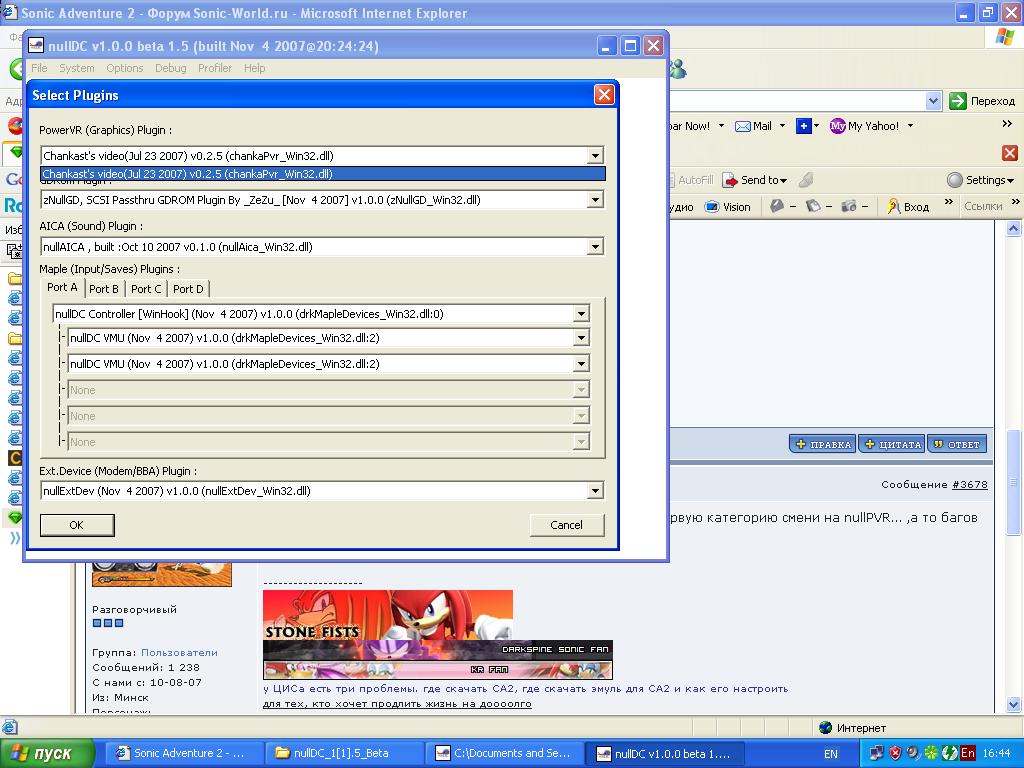Click the My Yahoo! purple icon
1024x768 pixels.
click(x=838, y=126)
